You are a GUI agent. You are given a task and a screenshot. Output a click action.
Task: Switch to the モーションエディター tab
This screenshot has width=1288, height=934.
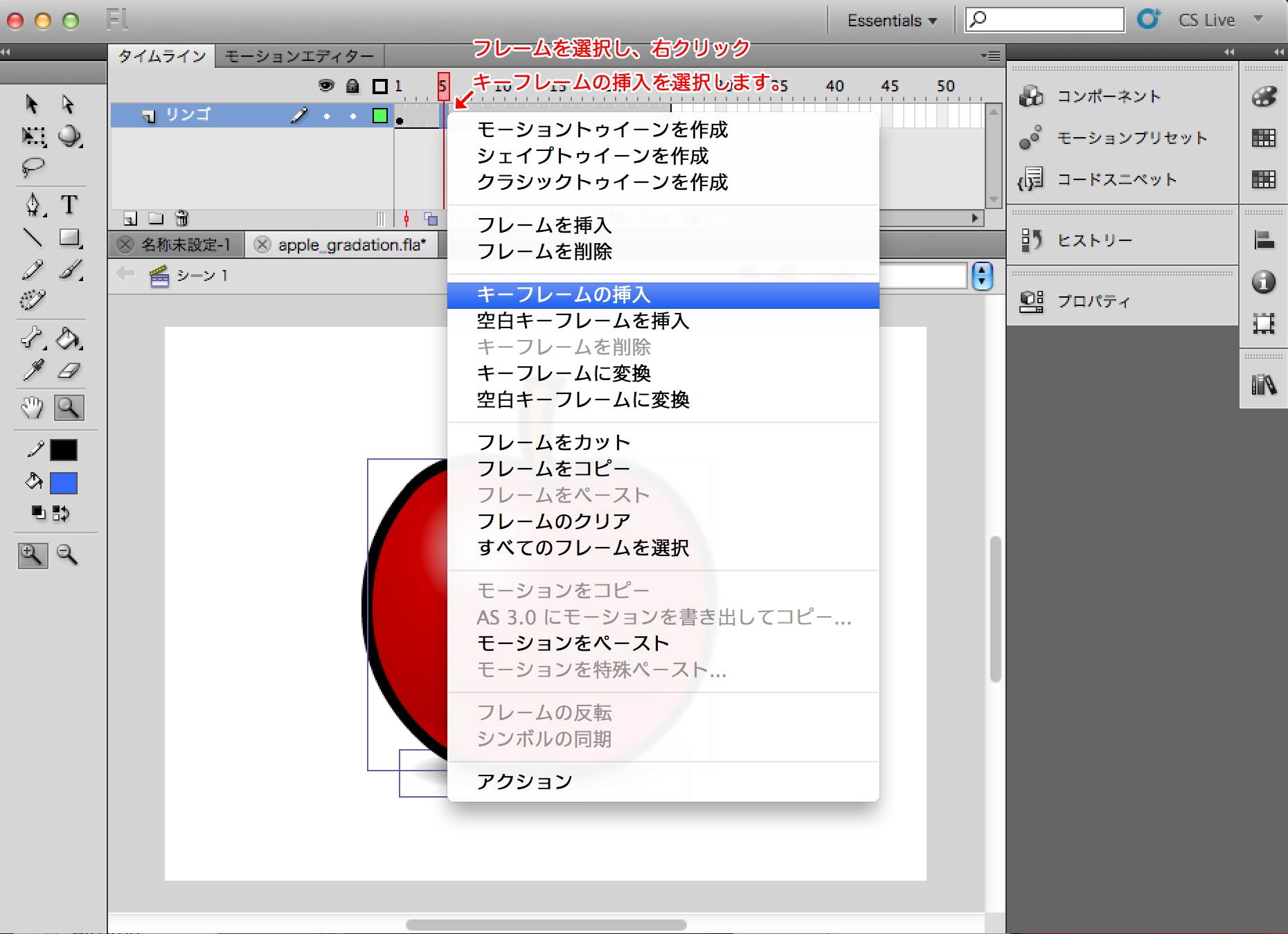(299, 56)
